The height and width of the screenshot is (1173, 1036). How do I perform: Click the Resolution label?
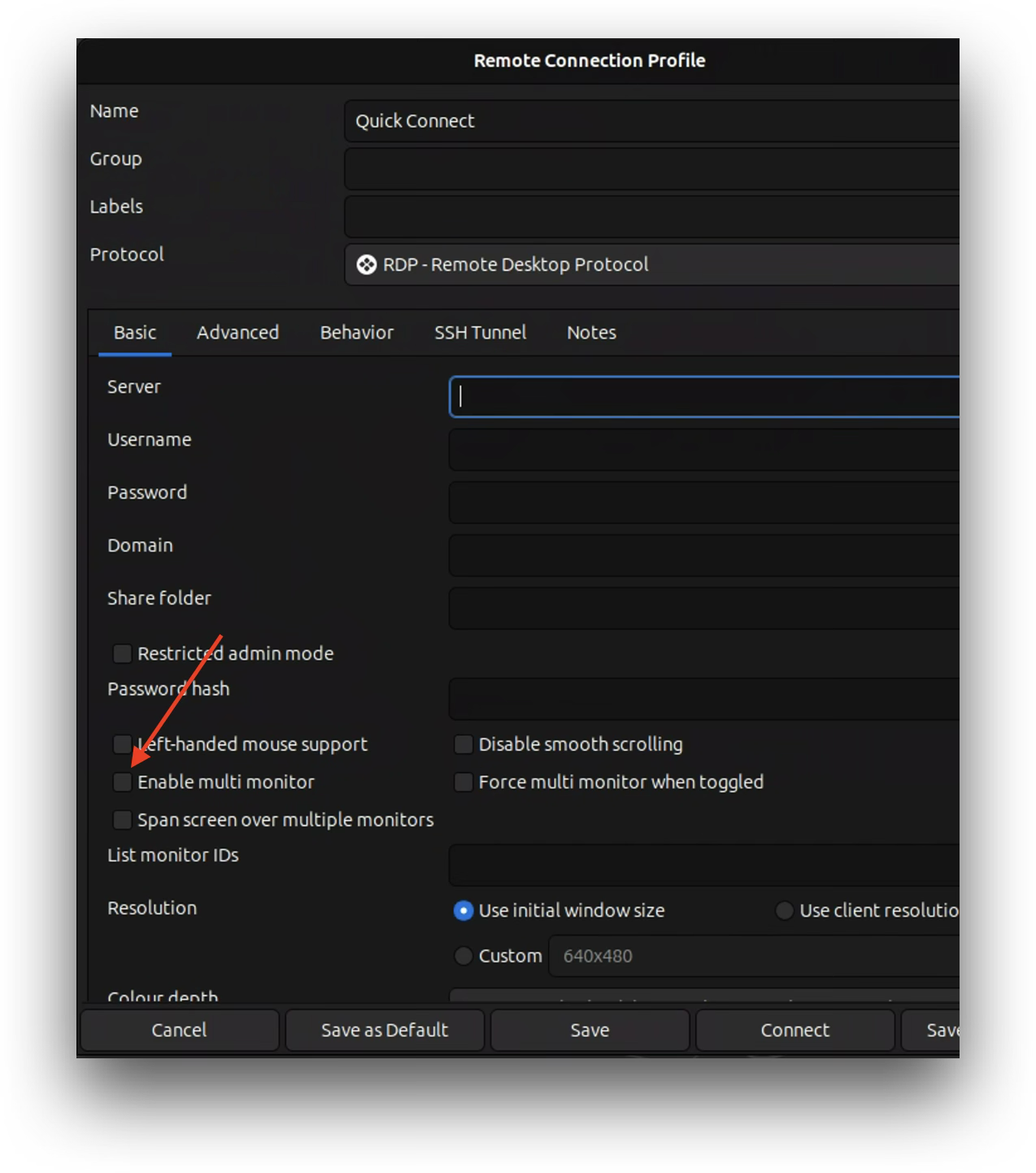tap(152, 909)
